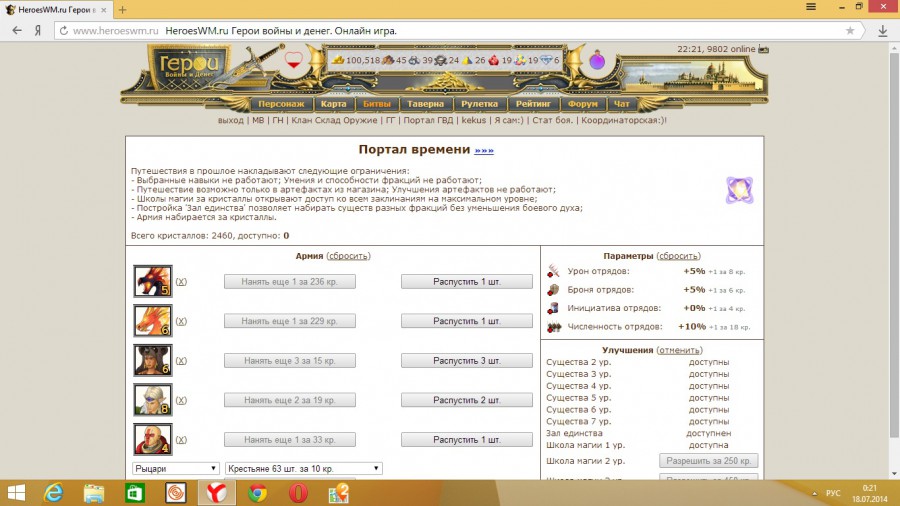The width and height of the screenshot is (900, 506).
Task: Remove elf stack with (x)
Action: click(x=181, y=400)
